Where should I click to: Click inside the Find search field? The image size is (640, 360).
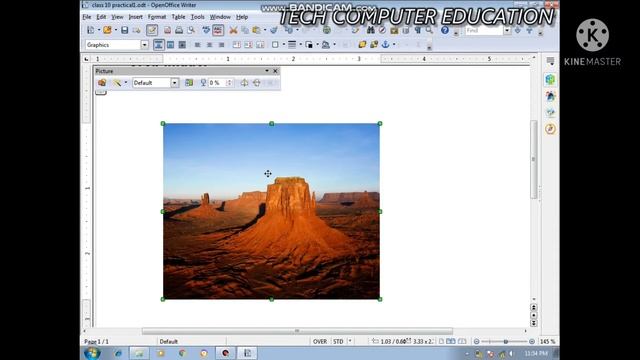pyautogui.click(x=484, y=31)
